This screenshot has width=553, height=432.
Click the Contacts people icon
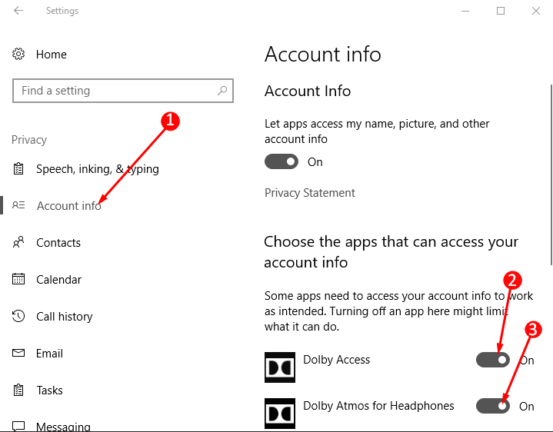coord(18,242)
